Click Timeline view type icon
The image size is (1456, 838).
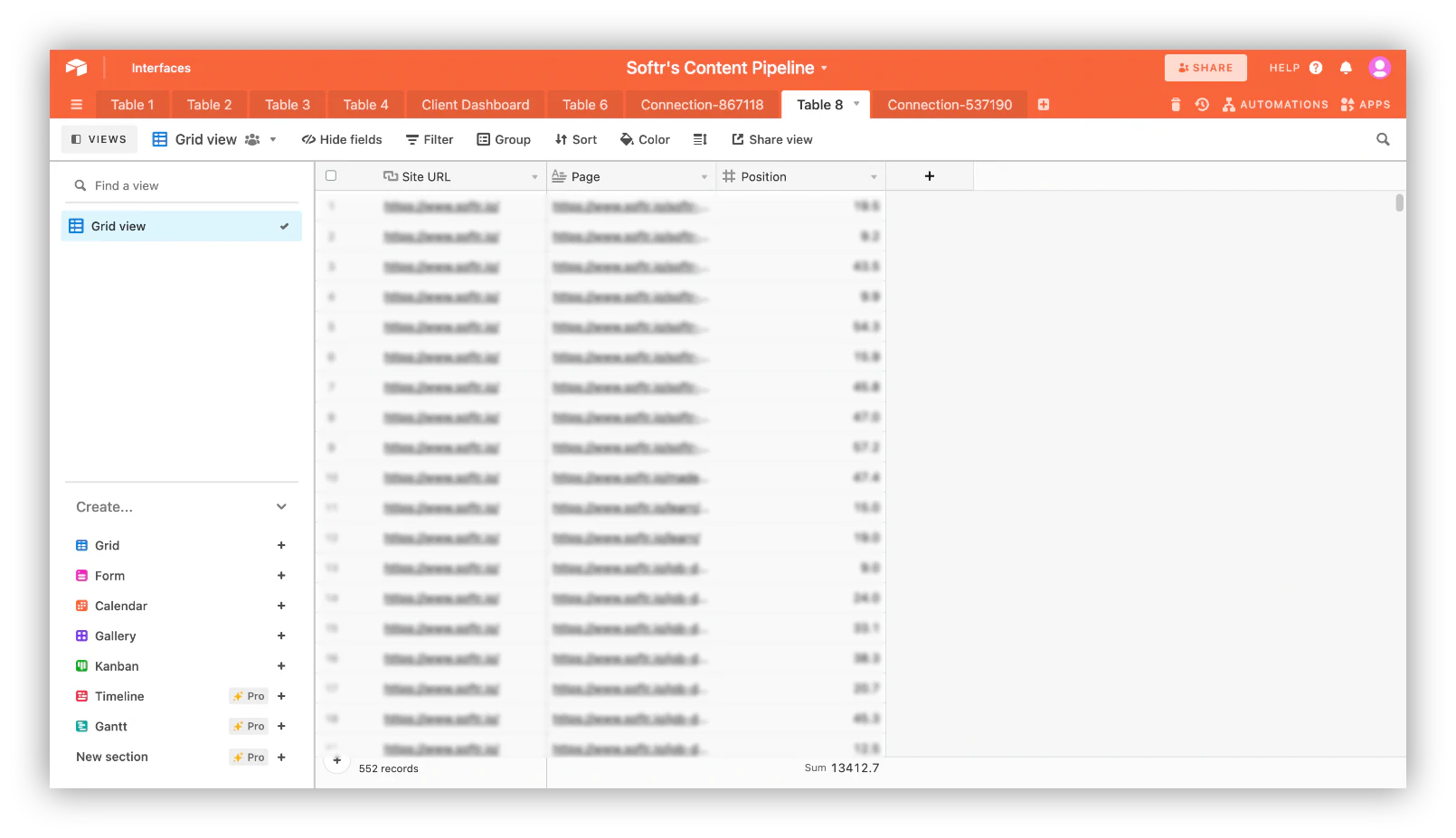click(81, 696)
